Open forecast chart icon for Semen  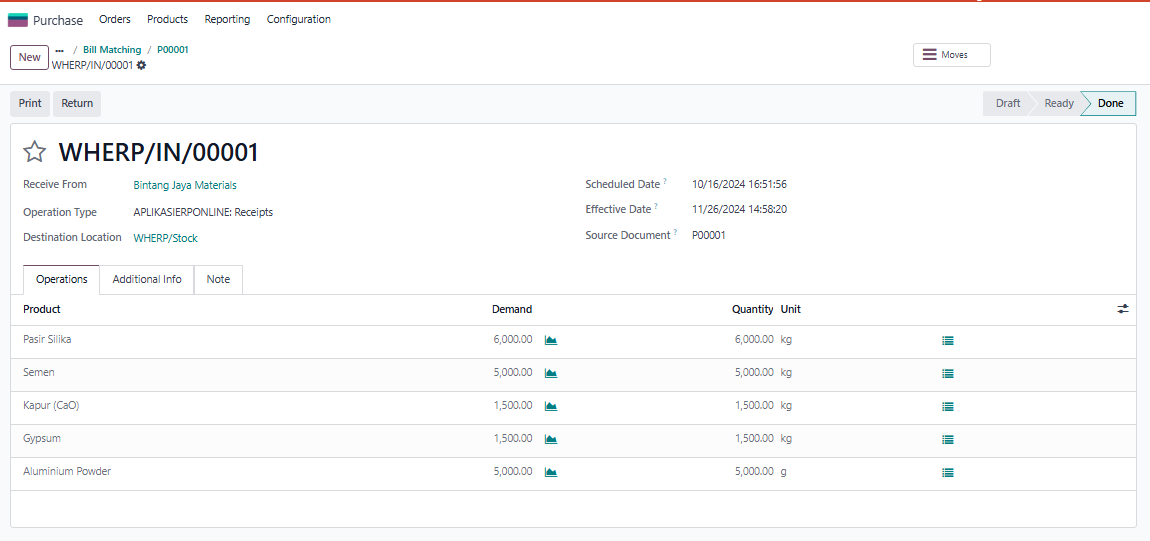550,373
